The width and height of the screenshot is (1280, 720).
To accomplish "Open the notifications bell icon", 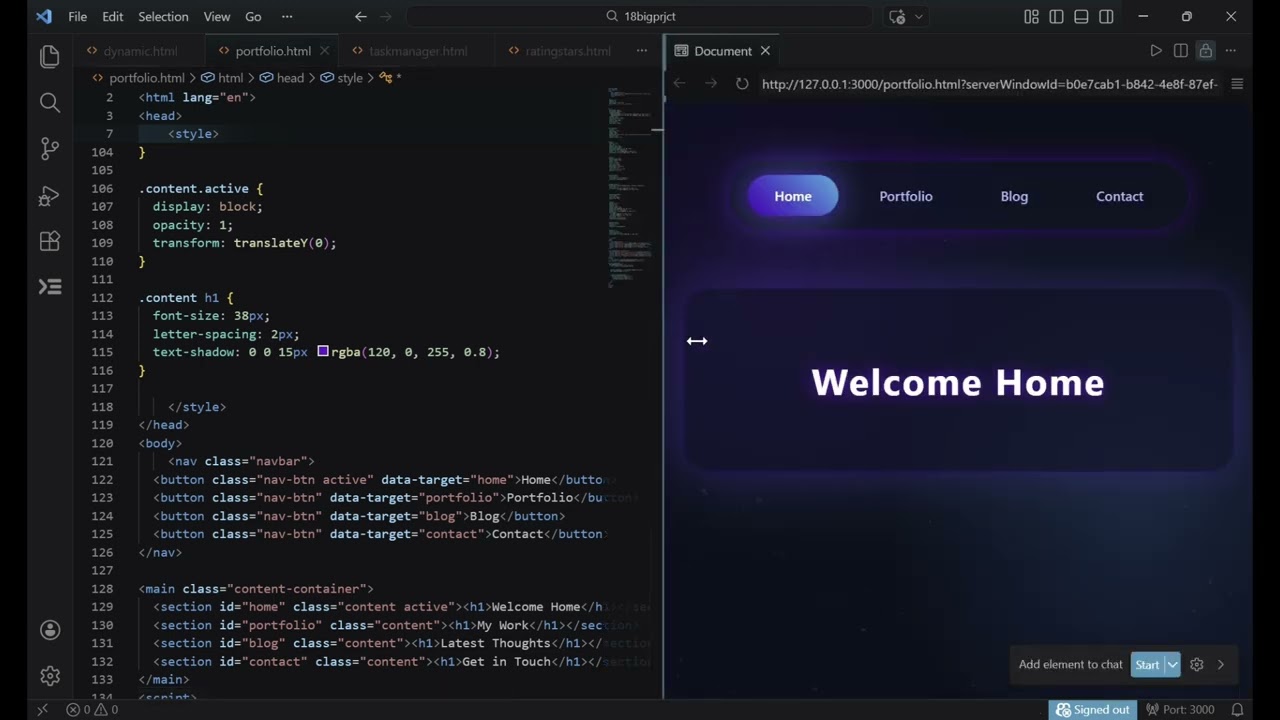I will pyautogui.click(x=1237, y=709).
